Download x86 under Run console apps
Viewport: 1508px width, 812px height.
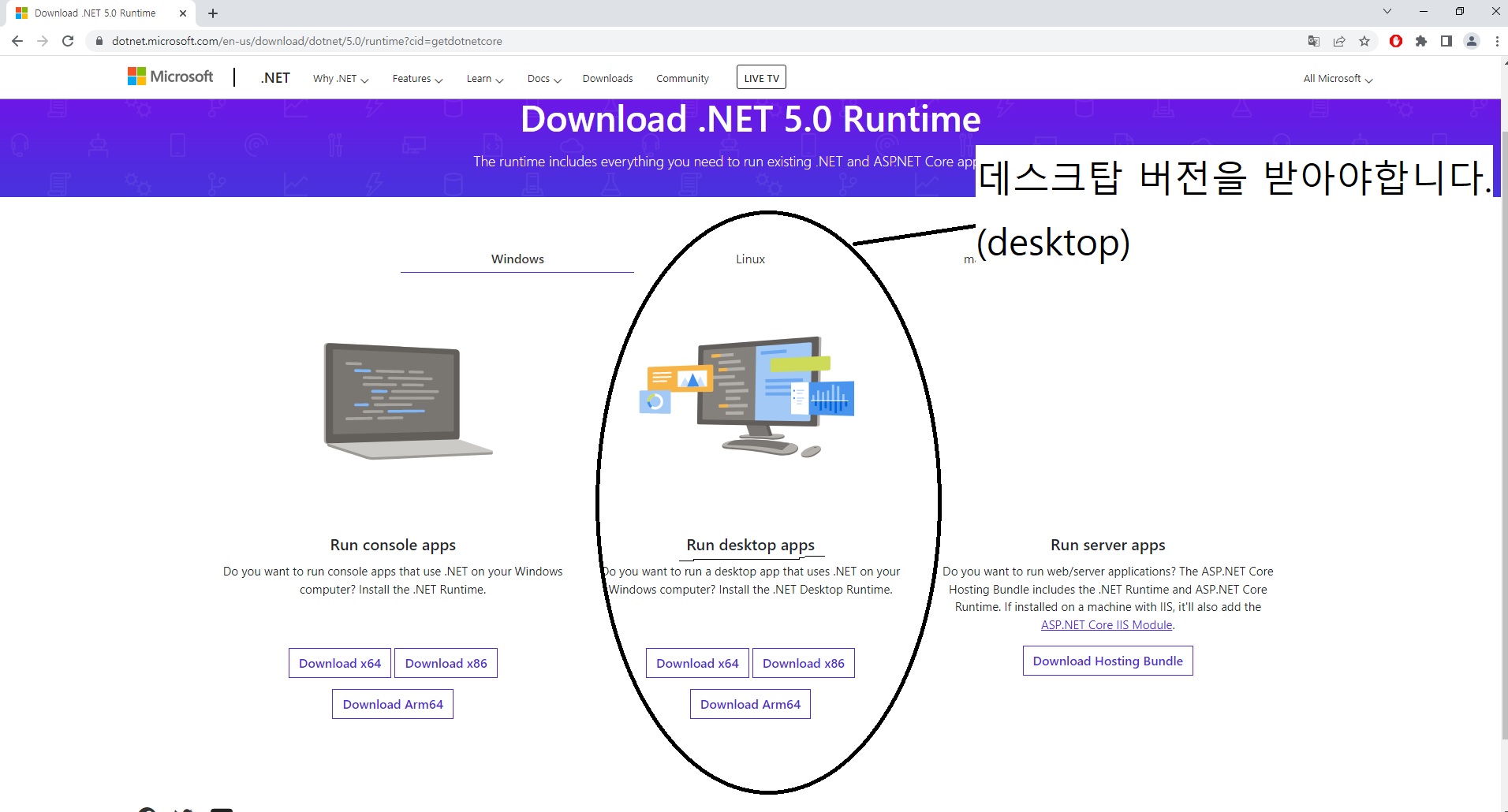coord(446,663)
